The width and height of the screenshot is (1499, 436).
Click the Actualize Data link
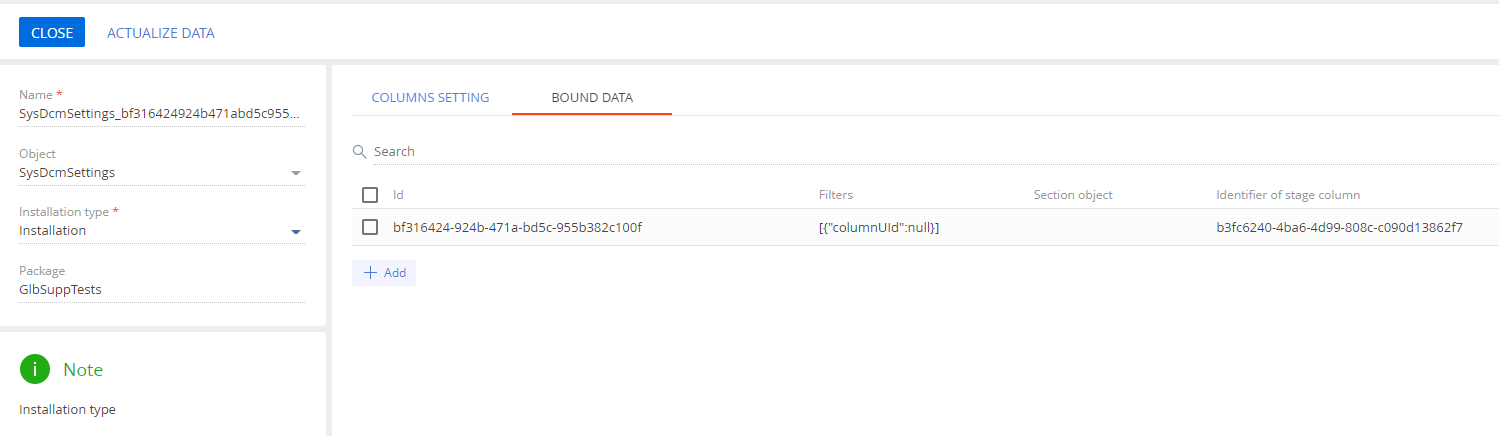point(161,33)
